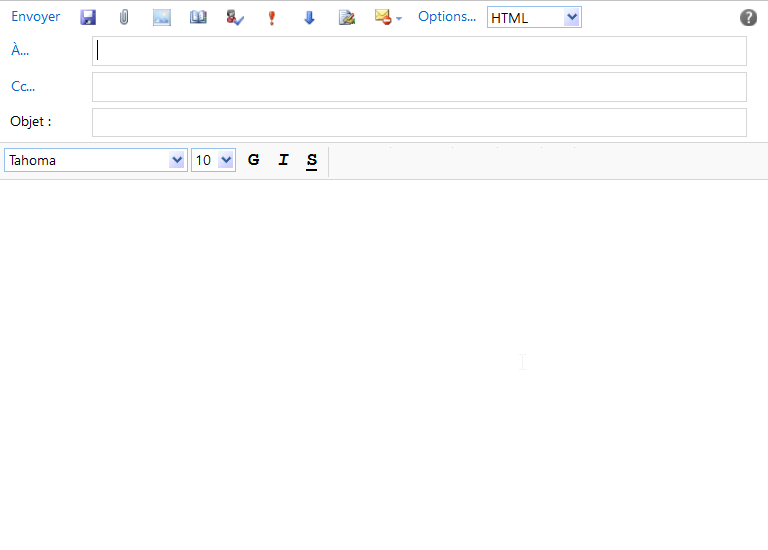Open help with the question mark icon
768x550 pixels.
click(x=748, y=18)
